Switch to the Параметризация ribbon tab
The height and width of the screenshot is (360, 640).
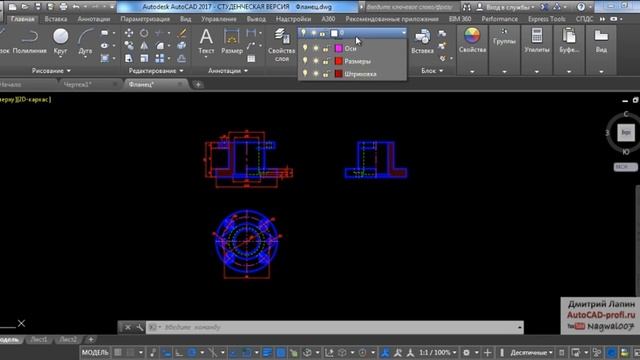coord(145,19)
